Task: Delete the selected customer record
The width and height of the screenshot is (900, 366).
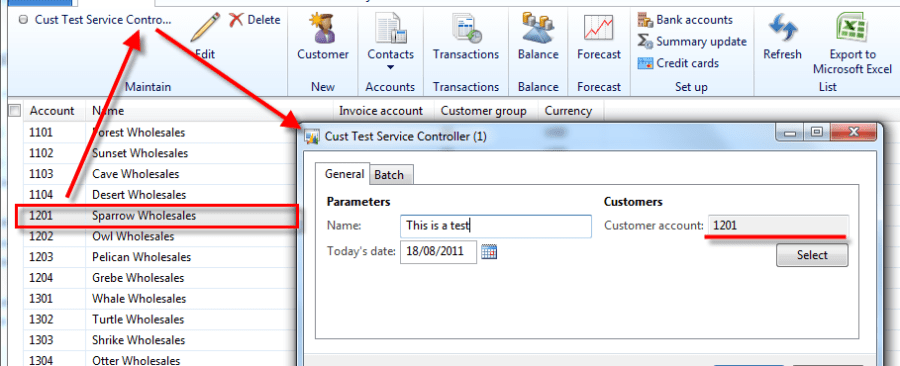Action: (254, 20)
